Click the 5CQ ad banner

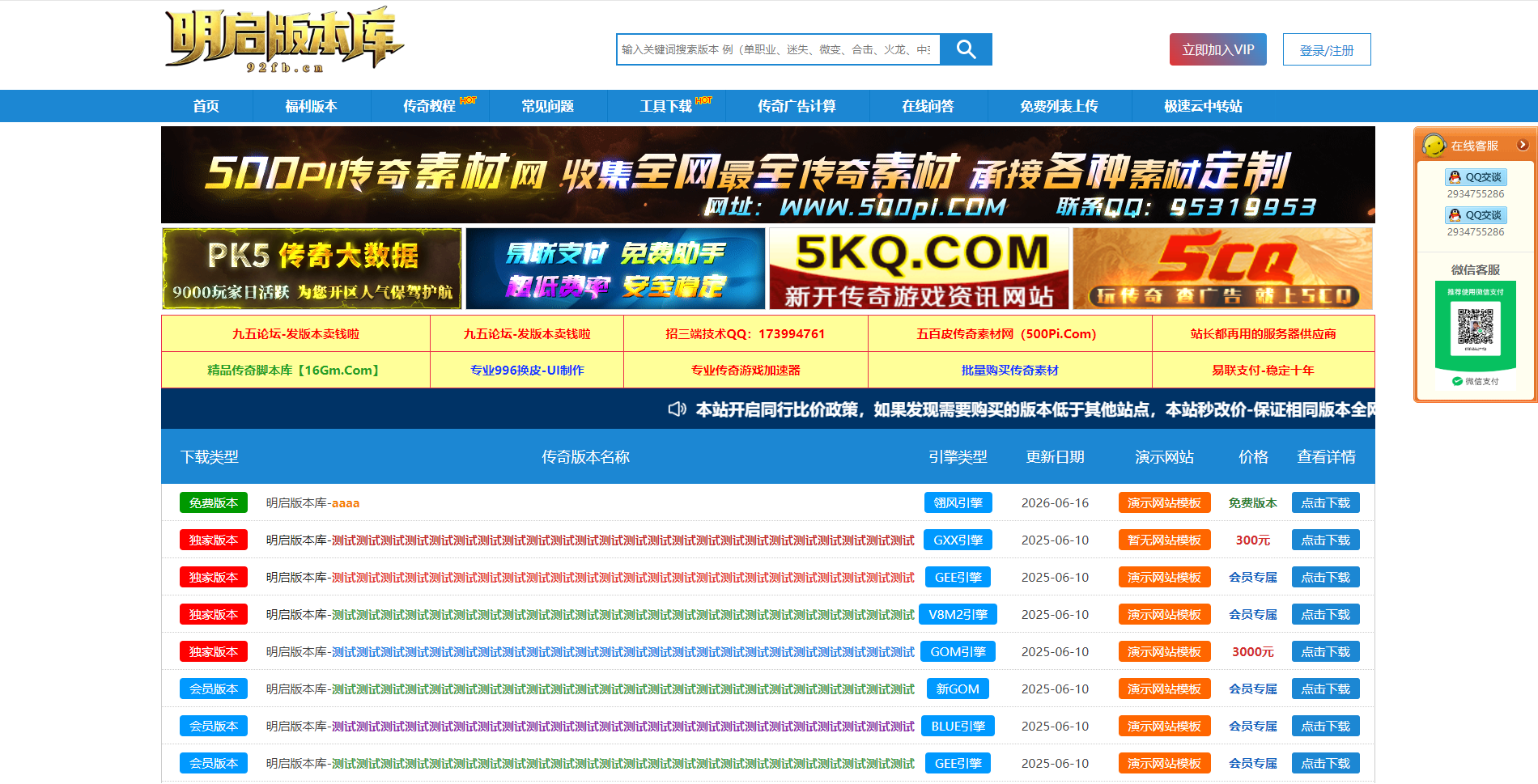click(1223, 269)
